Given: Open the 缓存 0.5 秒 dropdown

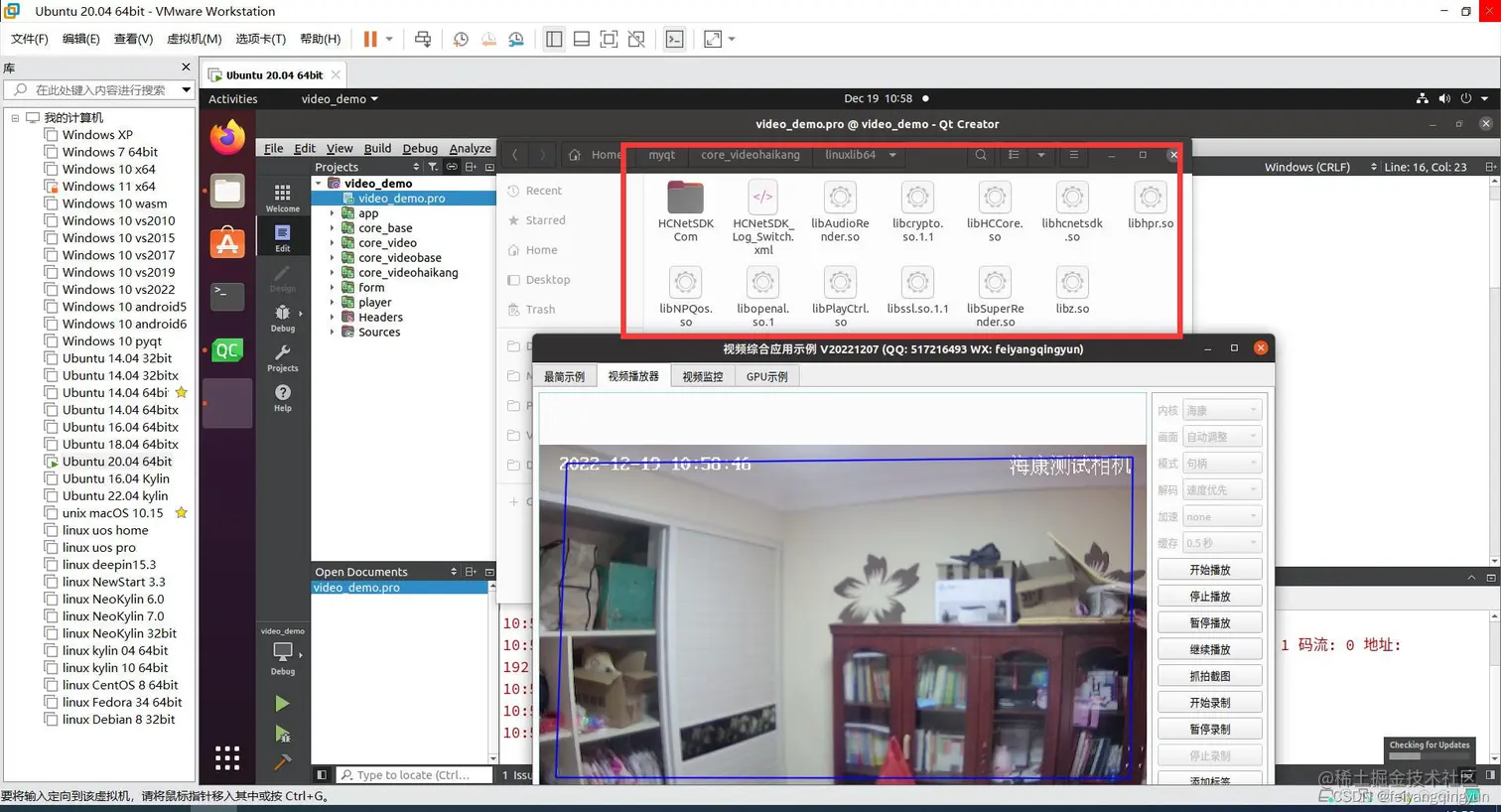Looking at the screenshot, I should 1221,543.
